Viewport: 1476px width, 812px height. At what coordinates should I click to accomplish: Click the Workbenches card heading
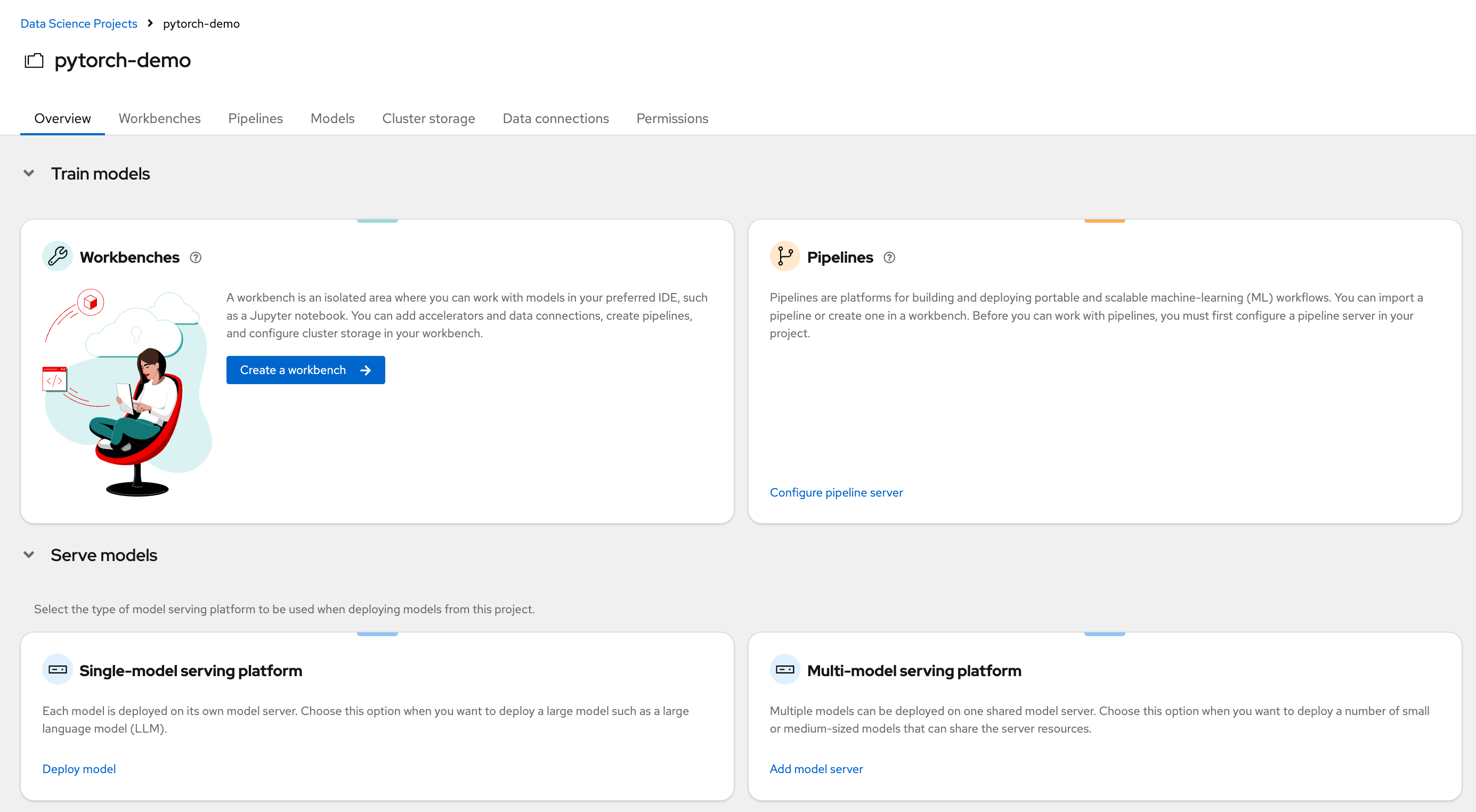129,257
